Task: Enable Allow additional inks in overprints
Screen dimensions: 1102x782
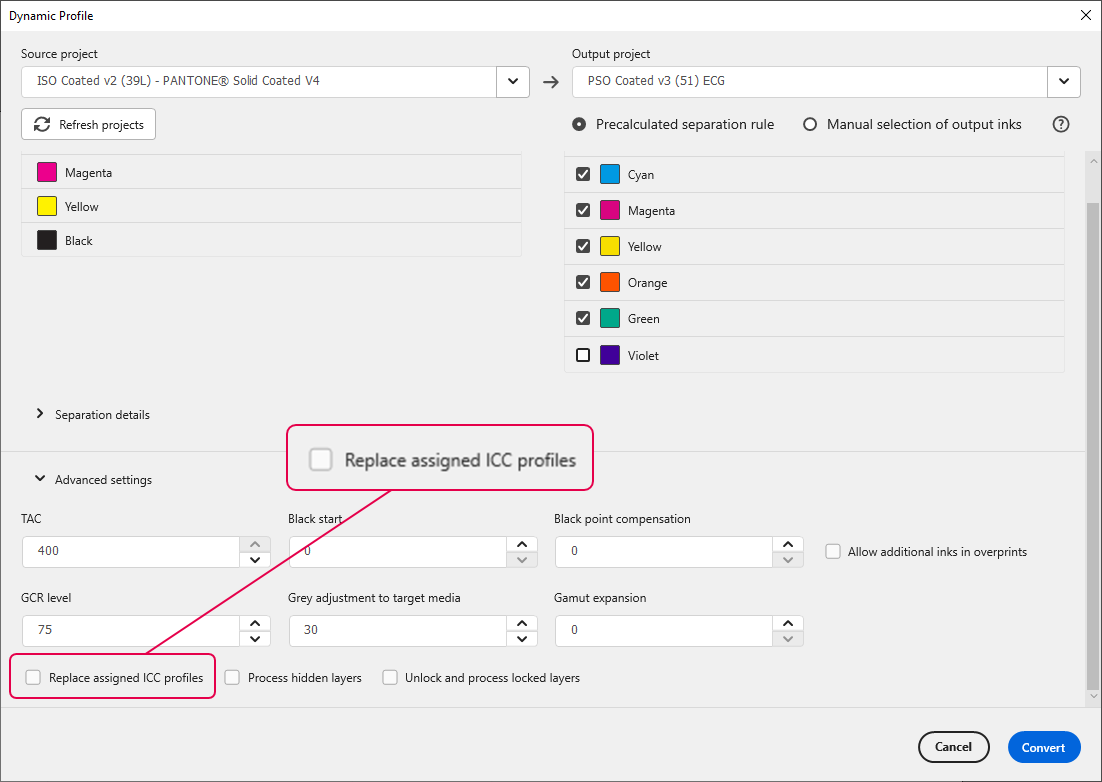Action: coord(833,552)
